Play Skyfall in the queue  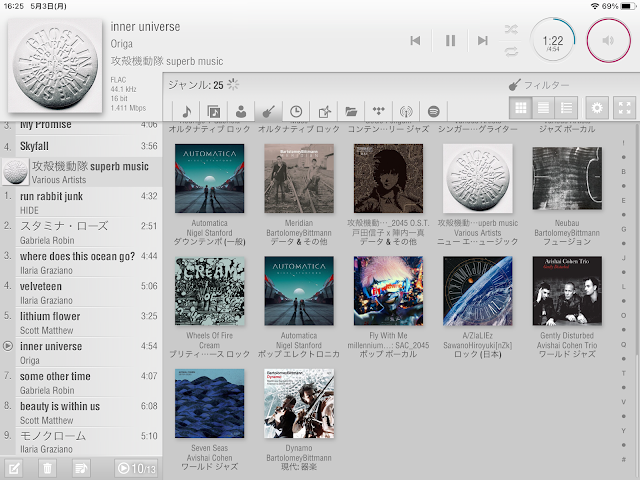tap(81, 146)
